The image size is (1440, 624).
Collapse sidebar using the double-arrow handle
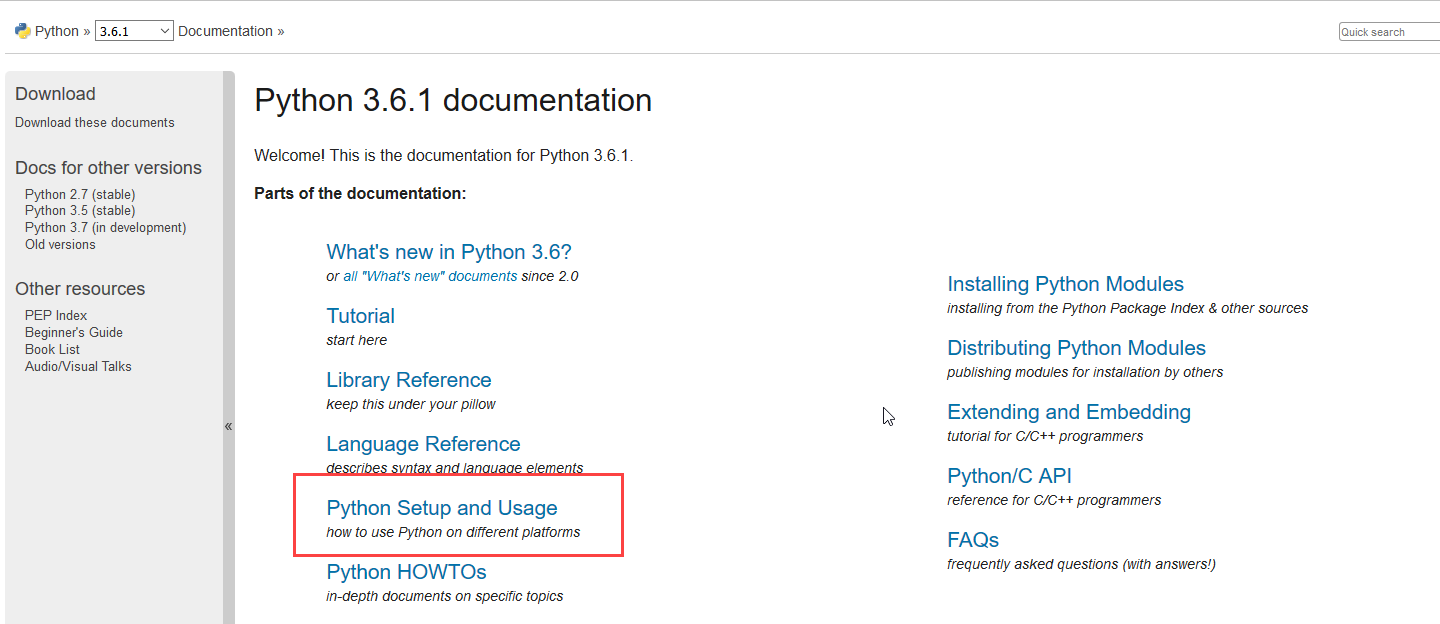(x=228, y=426)
